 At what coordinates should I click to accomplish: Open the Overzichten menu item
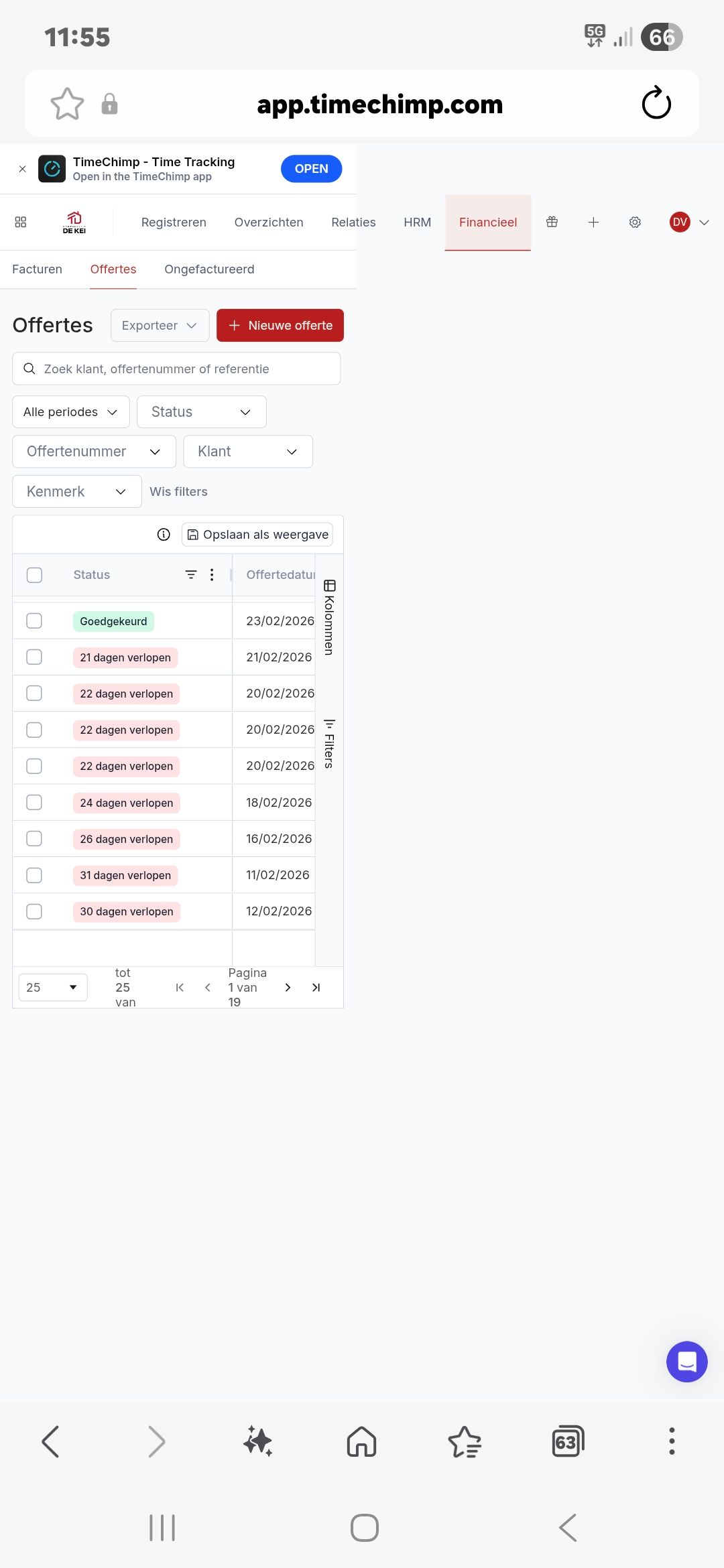click(268, 222)
